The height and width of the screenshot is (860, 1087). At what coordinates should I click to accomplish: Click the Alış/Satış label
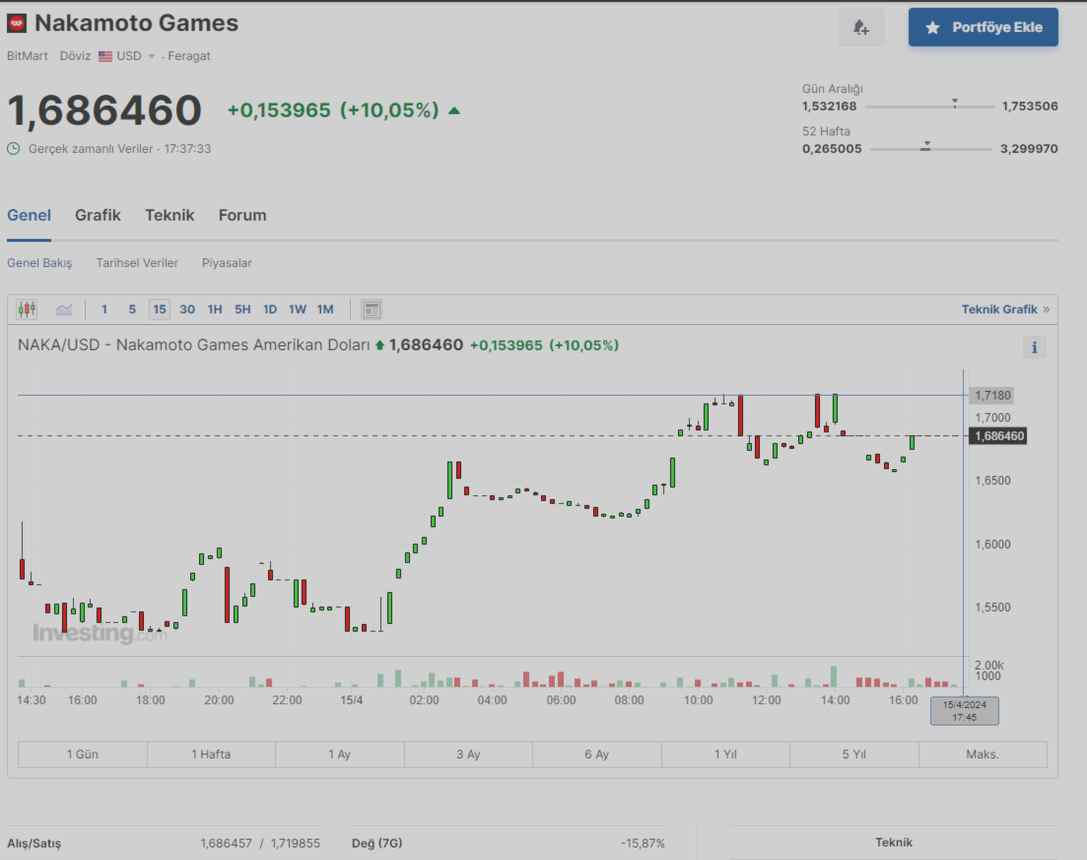coord(34,843)
